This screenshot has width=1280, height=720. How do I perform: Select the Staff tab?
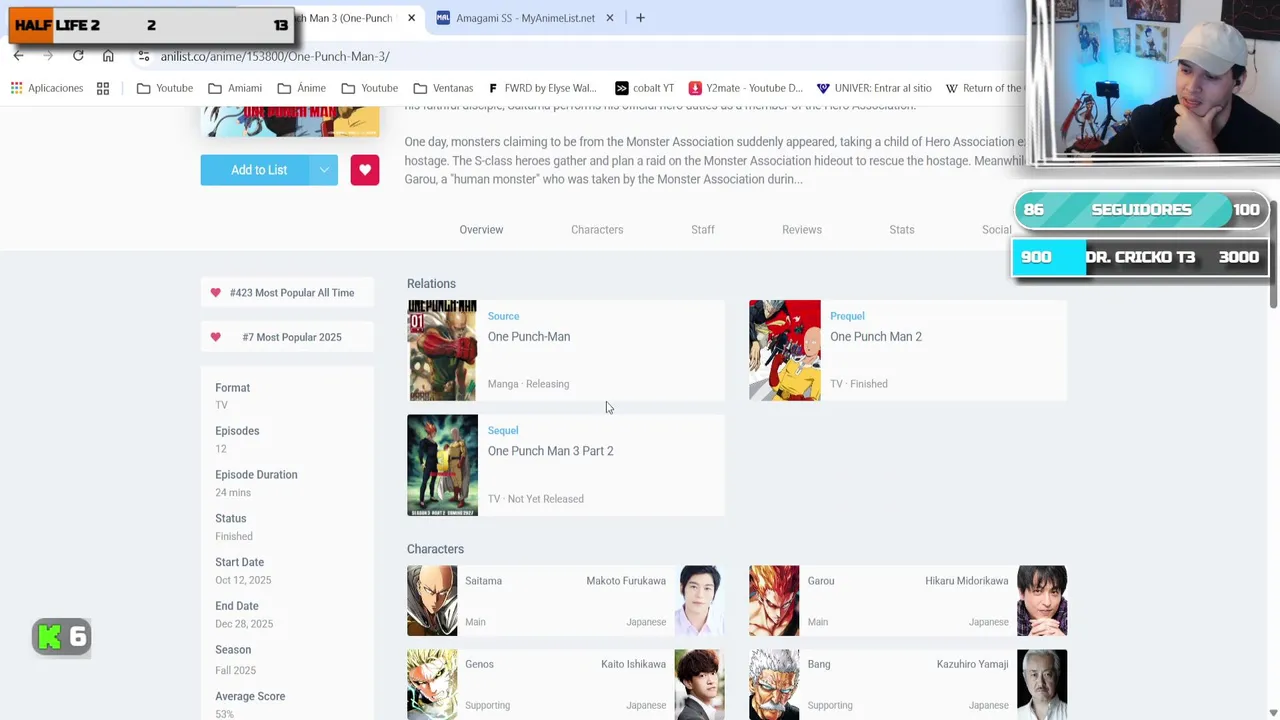click(703, 230)
